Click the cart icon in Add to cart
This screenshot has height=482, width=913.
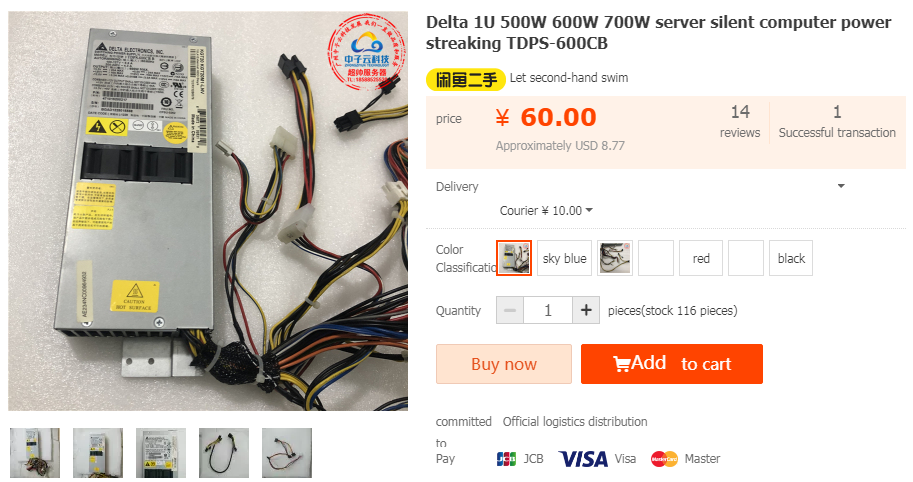[621, 364]
